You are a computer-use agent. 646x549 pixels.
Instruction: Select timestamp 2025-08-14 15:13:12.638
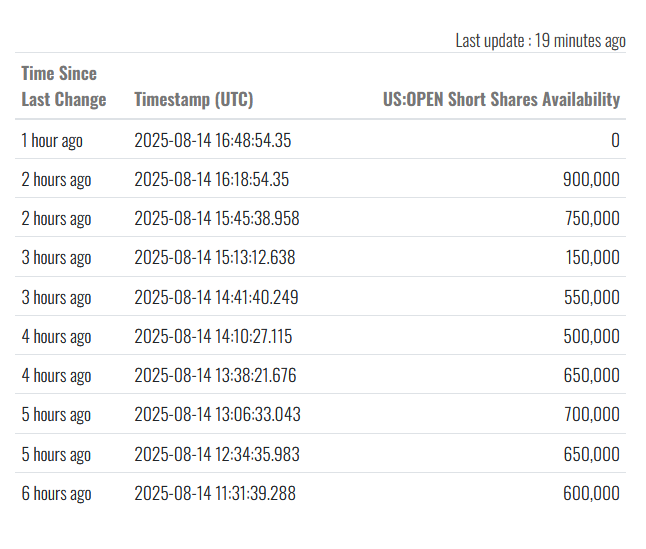coord(215,257)
